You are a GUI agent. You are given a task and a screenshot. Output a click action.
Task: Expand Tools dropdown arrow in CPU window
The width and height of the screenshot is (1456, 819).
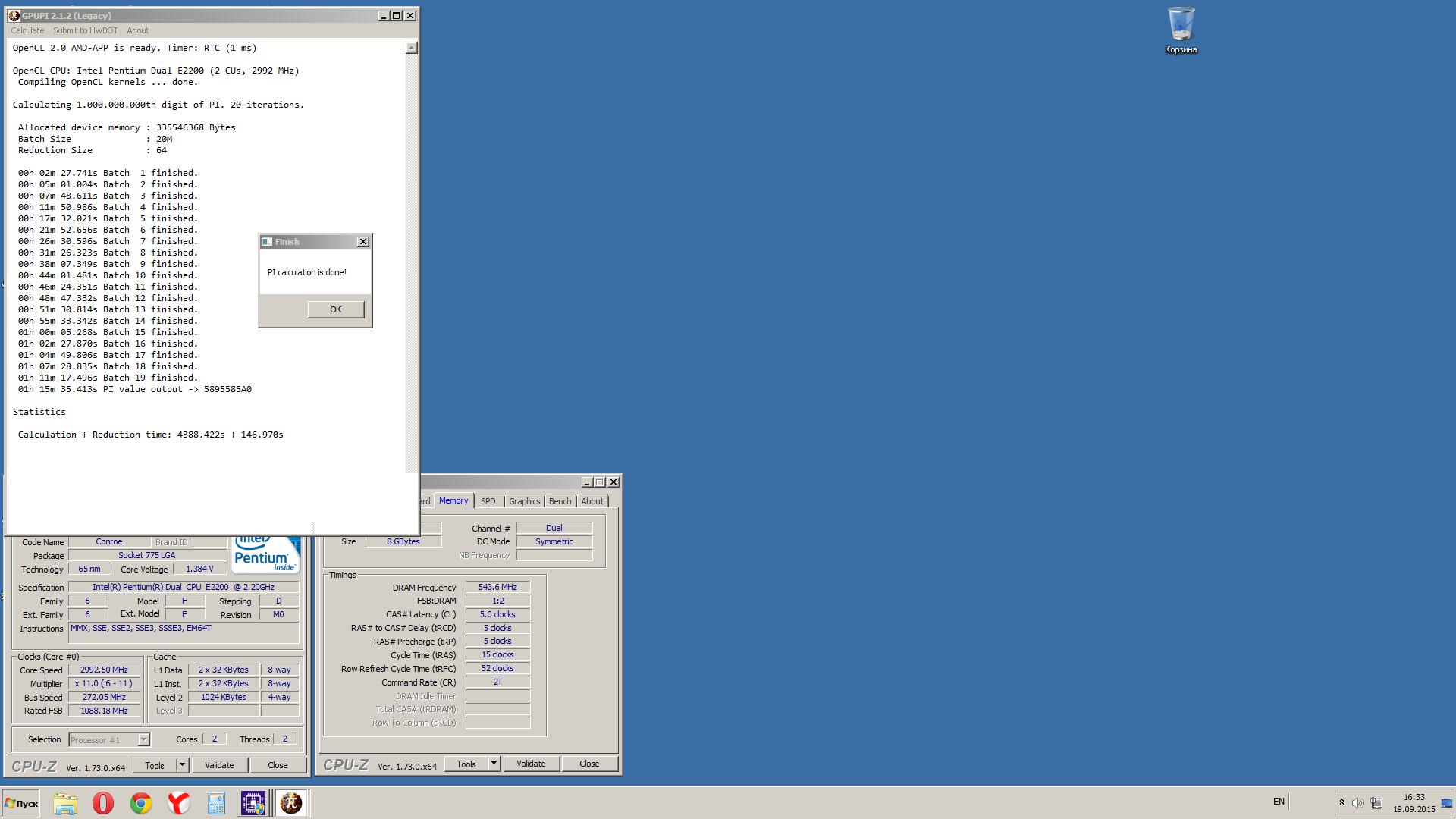(x=182, y=765)
